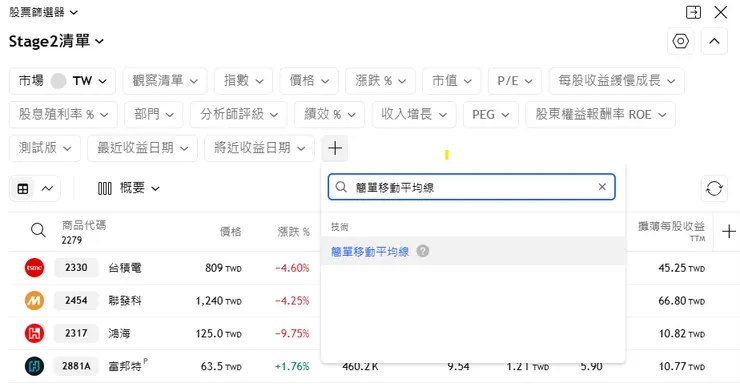This screenshot has width=740, height=384.
Task: Open the 股東權益報酬率 ROE filter dropdown
Action: click(600, 115)
